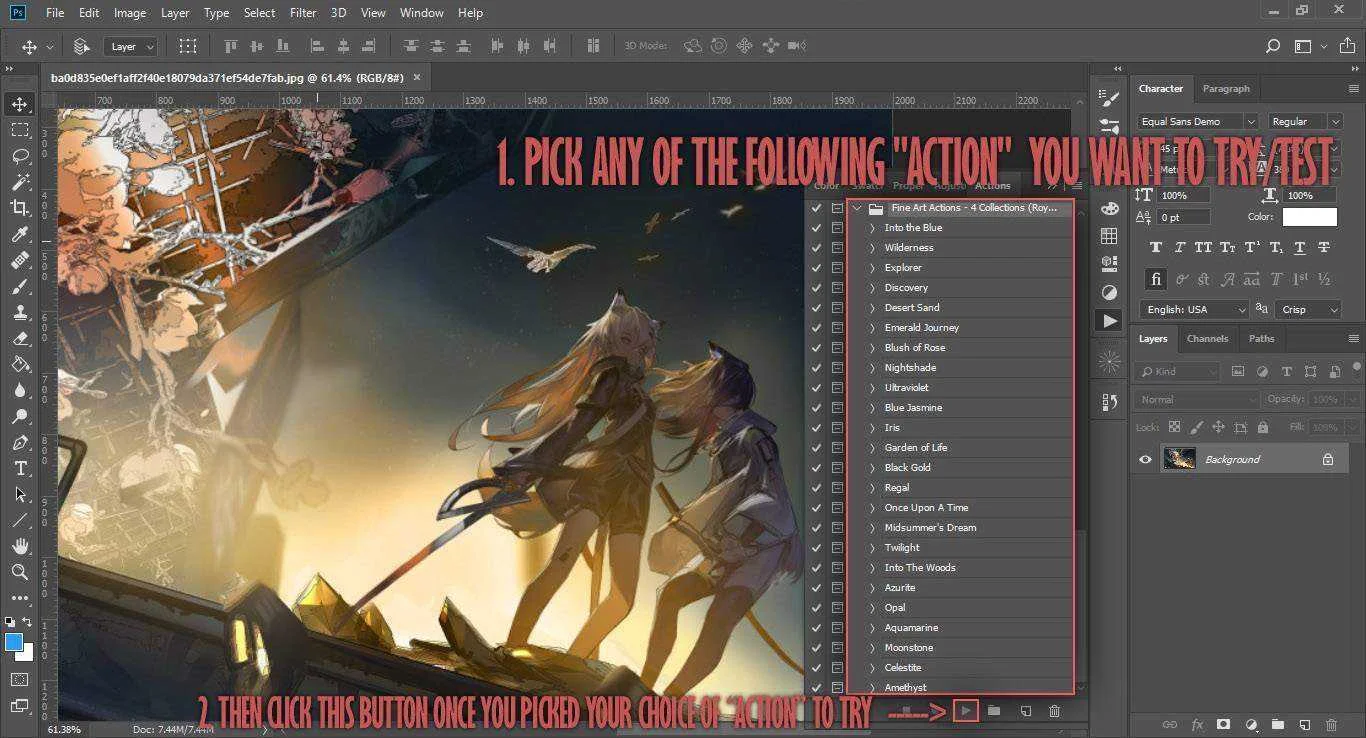1366x738 pixels.
Task: Hide the Background layer
Action: pos(1146,459)
